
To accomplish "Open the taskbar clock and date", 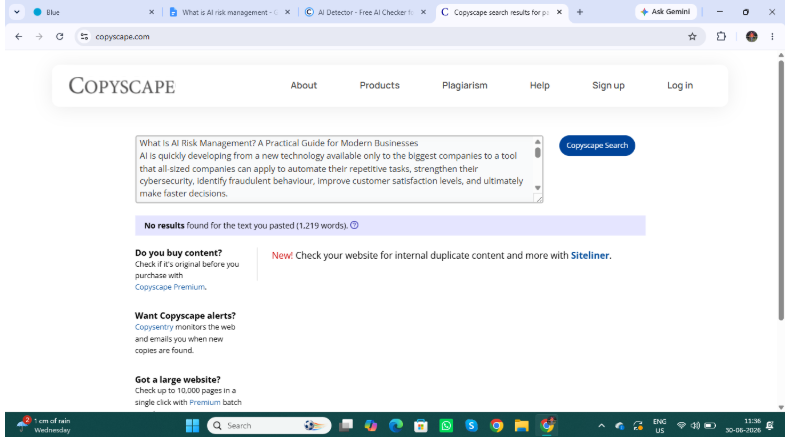I will 743,425.
